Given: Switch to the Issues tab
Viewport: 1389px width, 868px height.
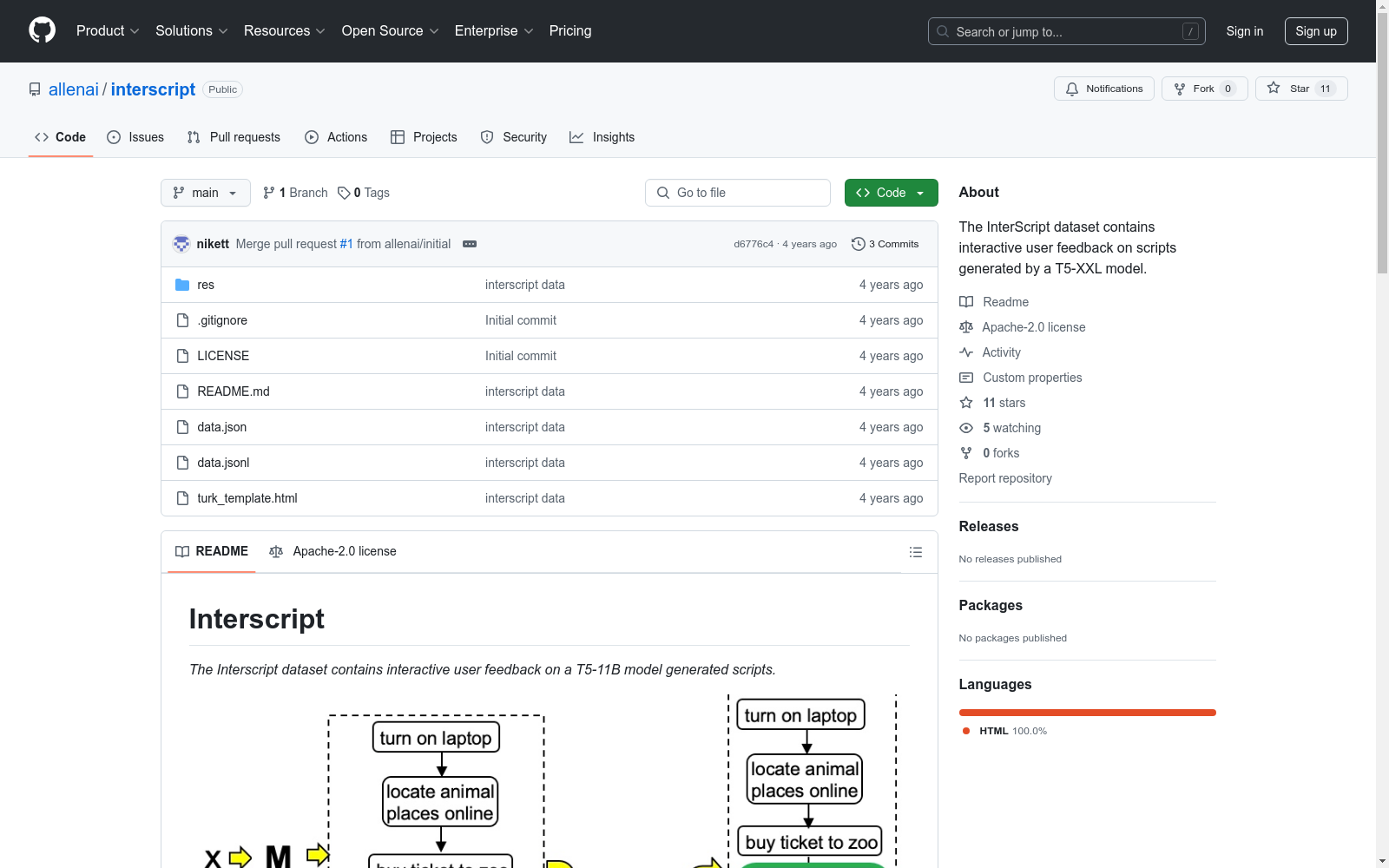Looking at the screenshot, I should 135,137.
